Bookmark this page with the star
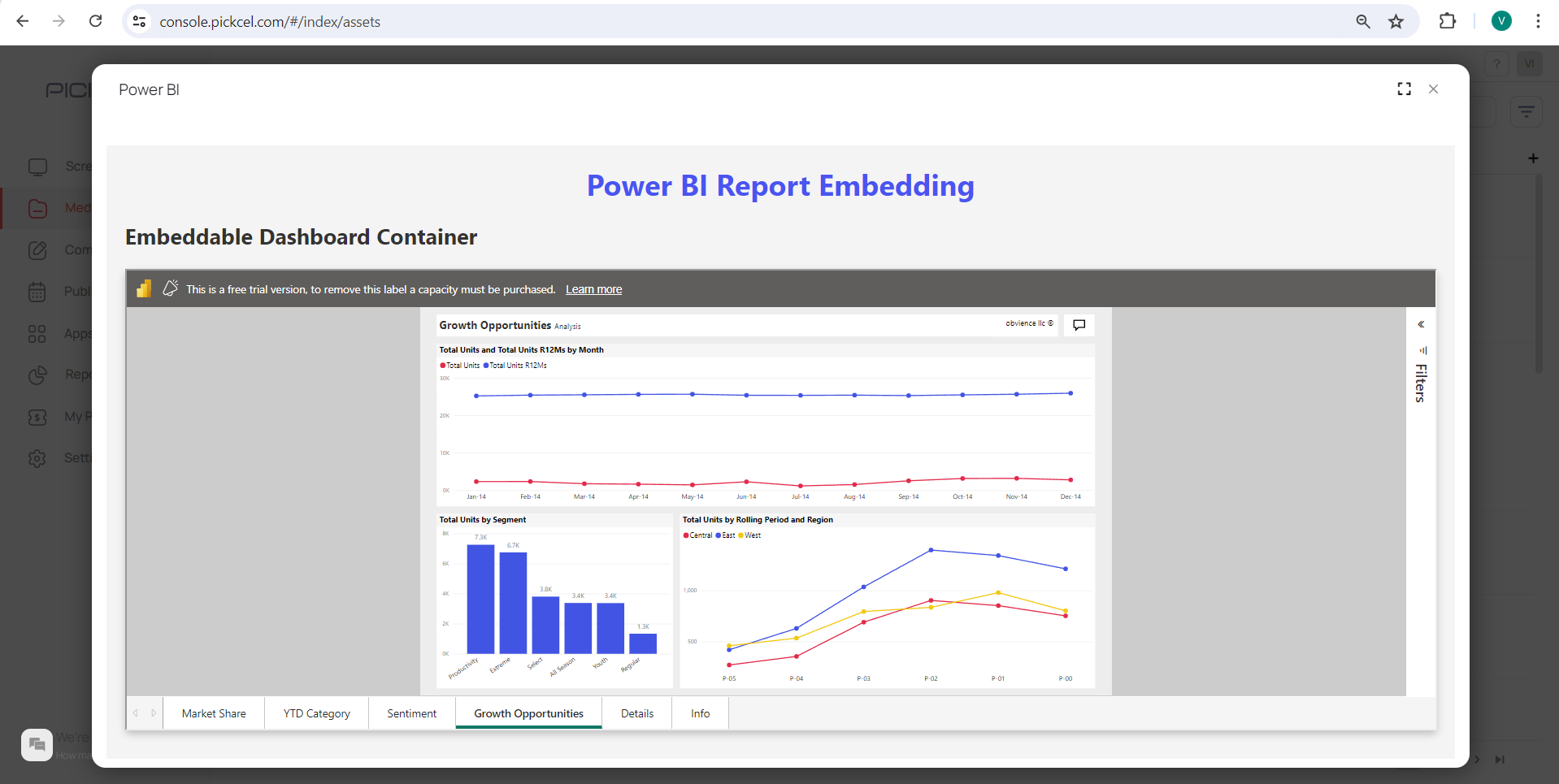 [1396, 22]
